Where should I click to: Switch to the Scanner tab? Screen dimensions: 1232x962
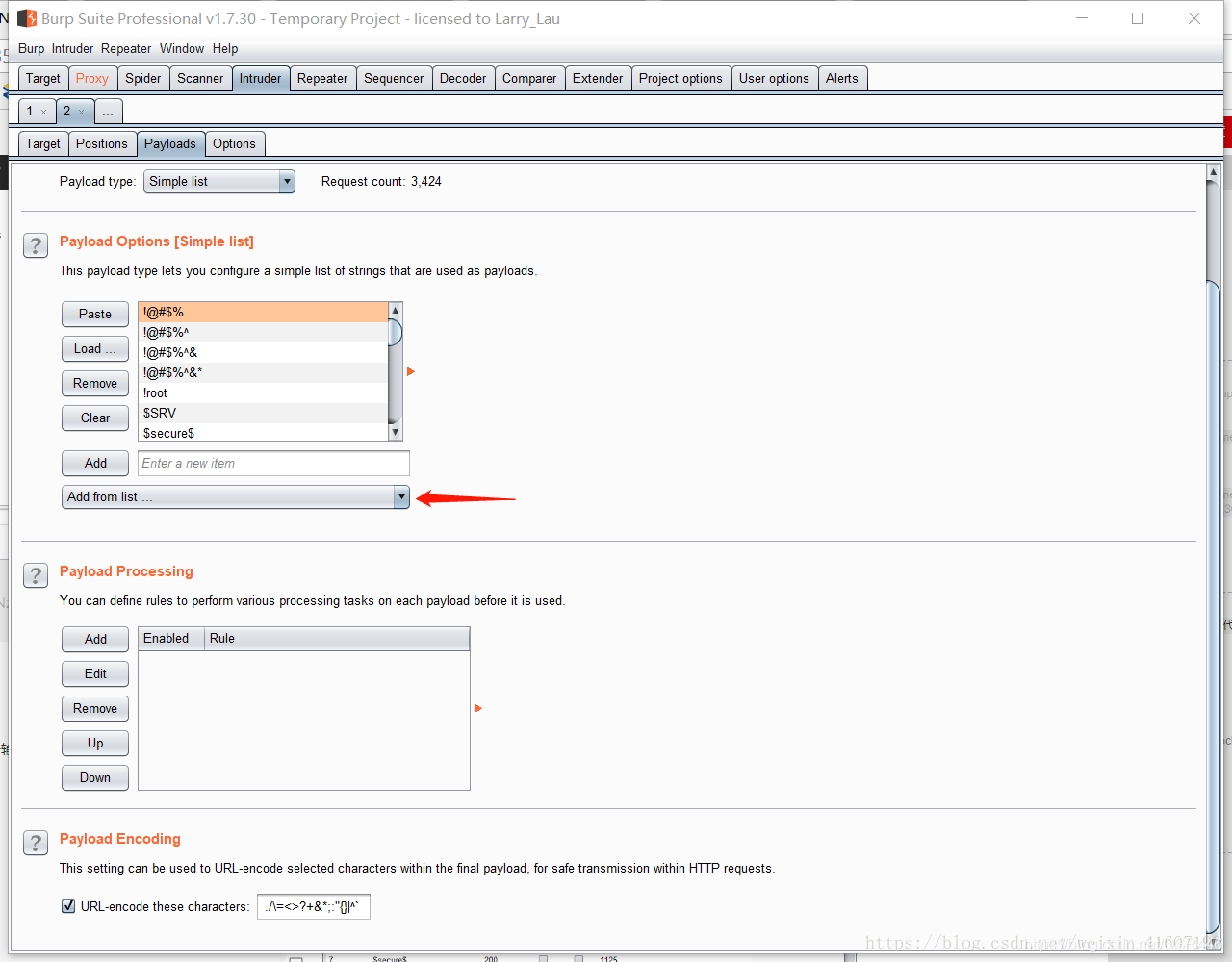click(x=200, y=78)
